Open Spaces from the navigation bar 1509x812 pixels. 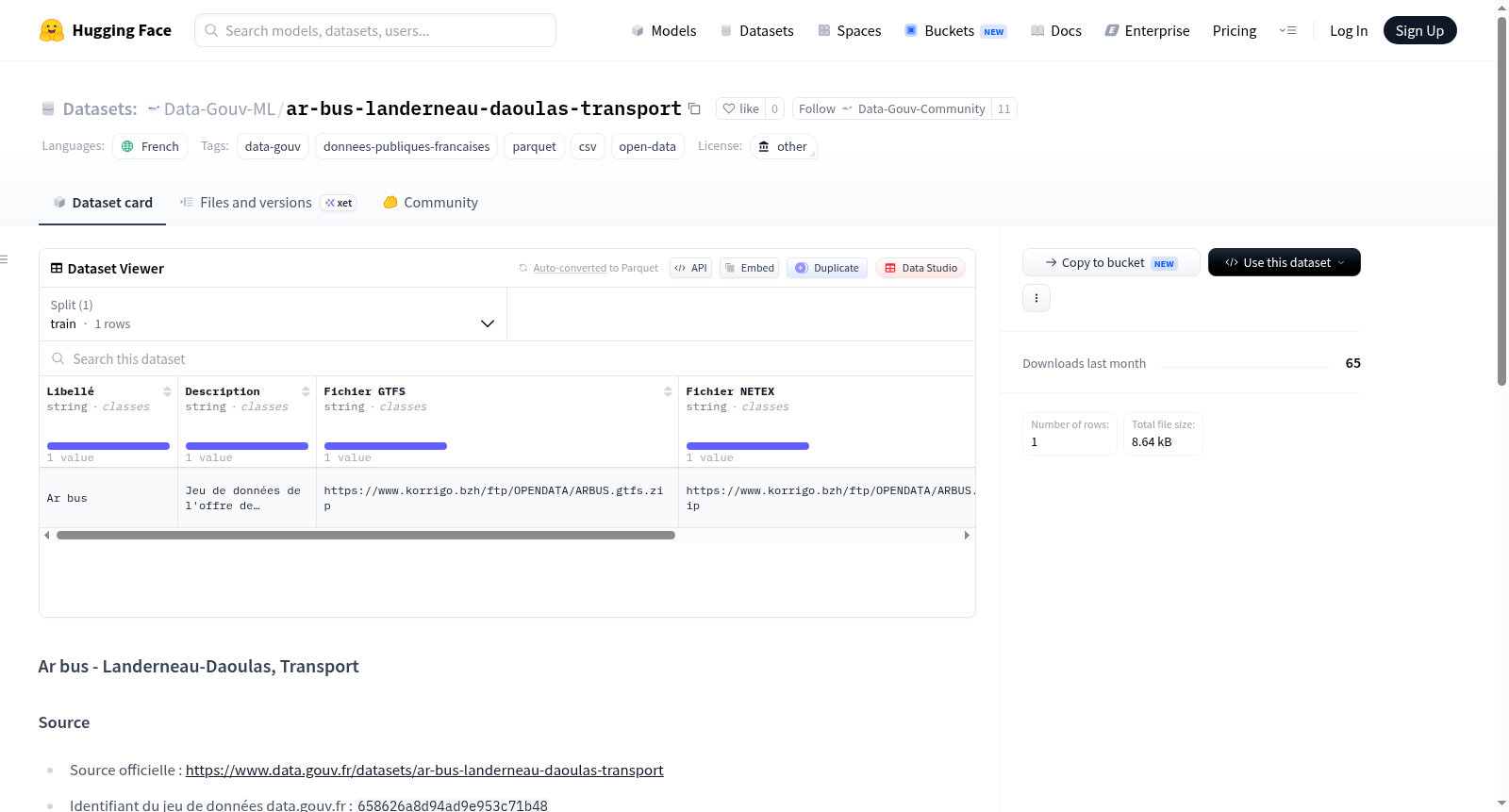click(x=849, y=30)
